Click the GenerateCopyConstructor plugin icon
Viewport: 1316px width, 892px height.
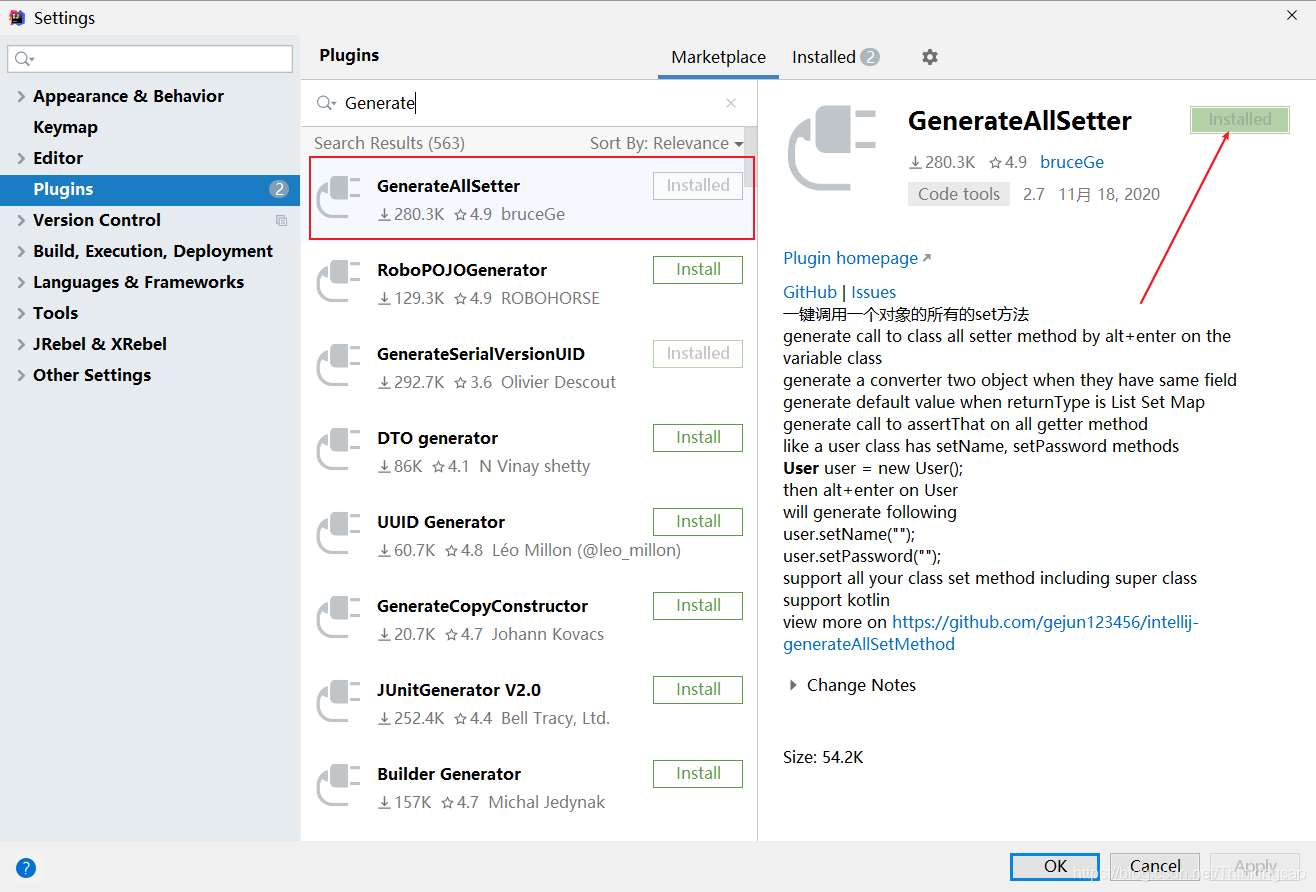pos(338,618)
